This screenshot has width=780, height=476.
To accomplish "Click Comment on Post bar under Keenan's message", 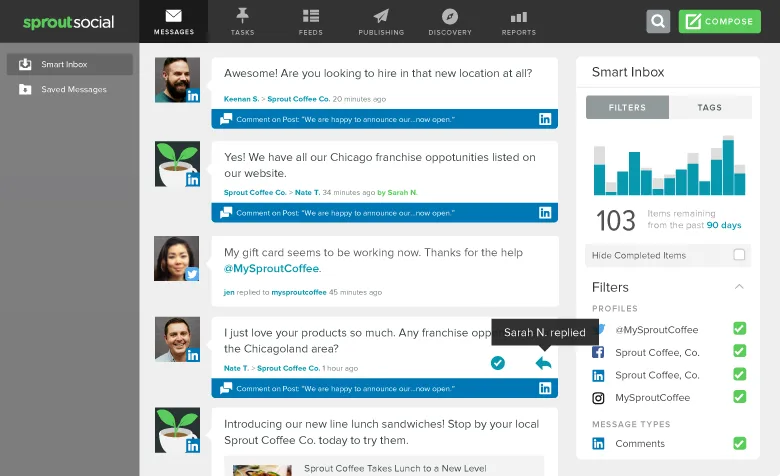I will tap(385, 119).
